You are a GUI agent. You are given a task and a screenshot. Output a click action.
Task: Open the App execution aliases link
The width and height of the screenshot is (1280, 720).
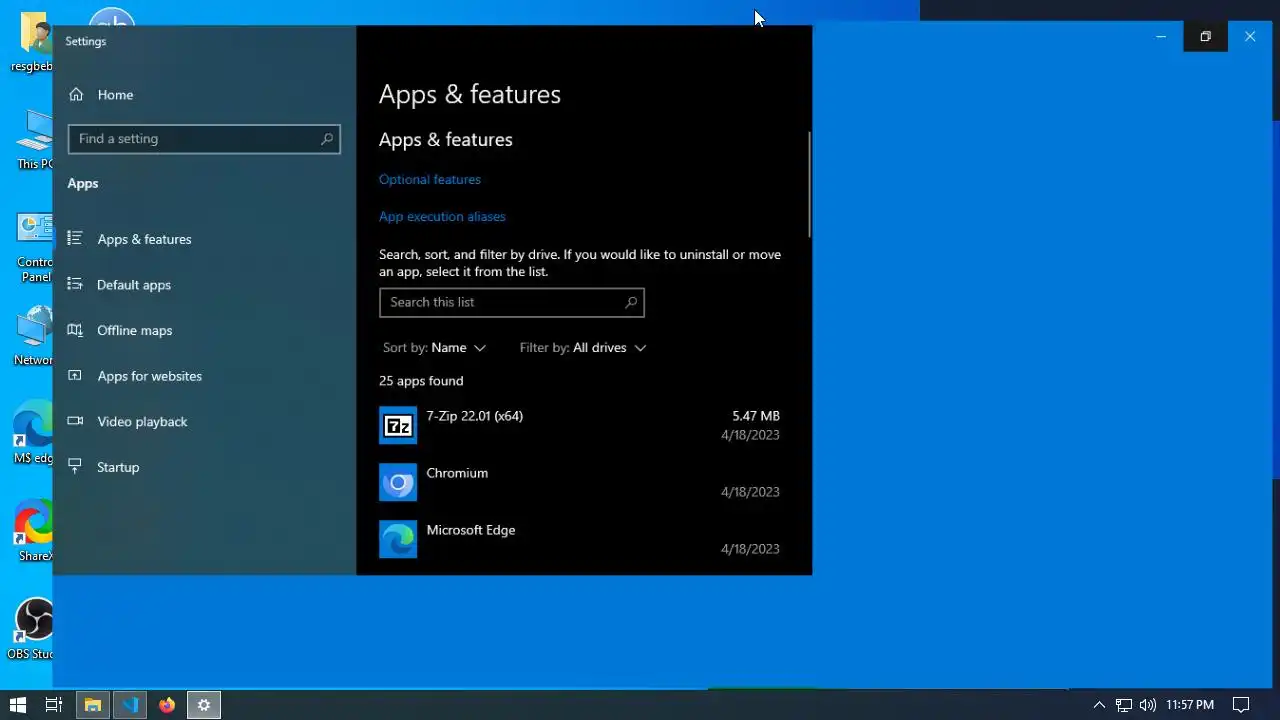tap(442, 216)
